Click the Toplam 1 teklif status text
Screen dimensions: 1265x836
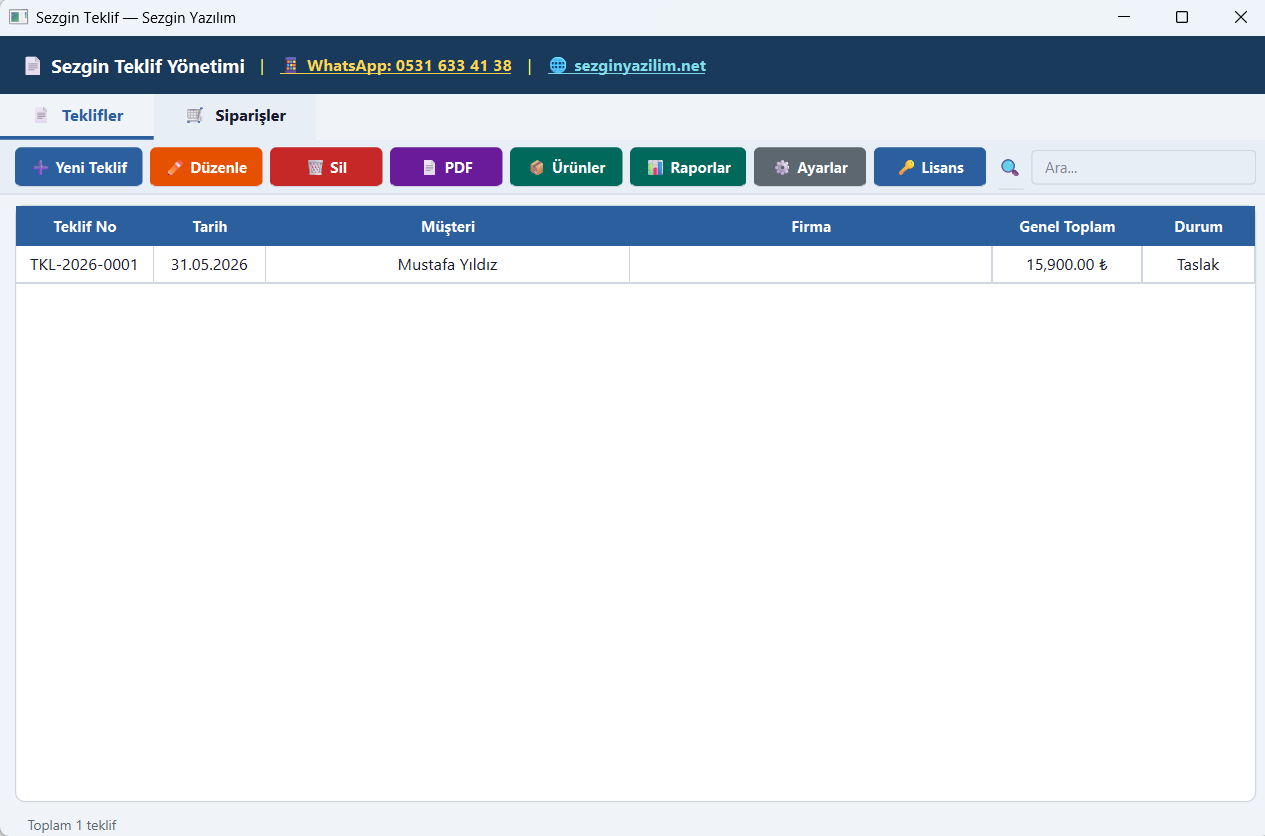[72, 825]
